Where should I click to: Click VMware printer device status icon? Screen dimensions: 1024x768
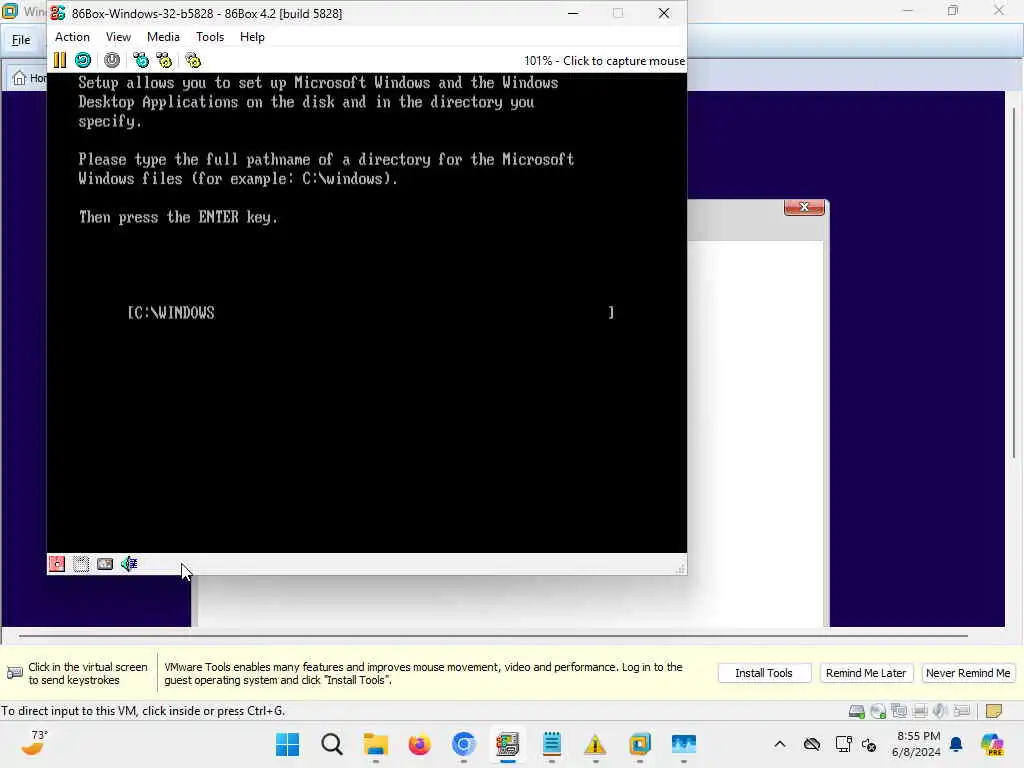[x=920, y=711]
